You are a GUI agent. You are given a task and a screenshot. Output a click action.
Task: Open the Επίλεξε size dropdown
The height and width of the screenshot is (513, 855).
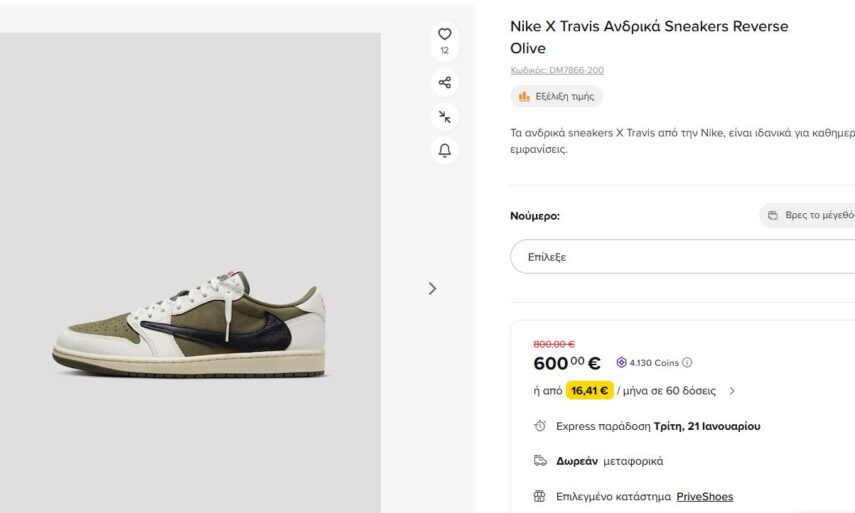[x=682, y=257]
